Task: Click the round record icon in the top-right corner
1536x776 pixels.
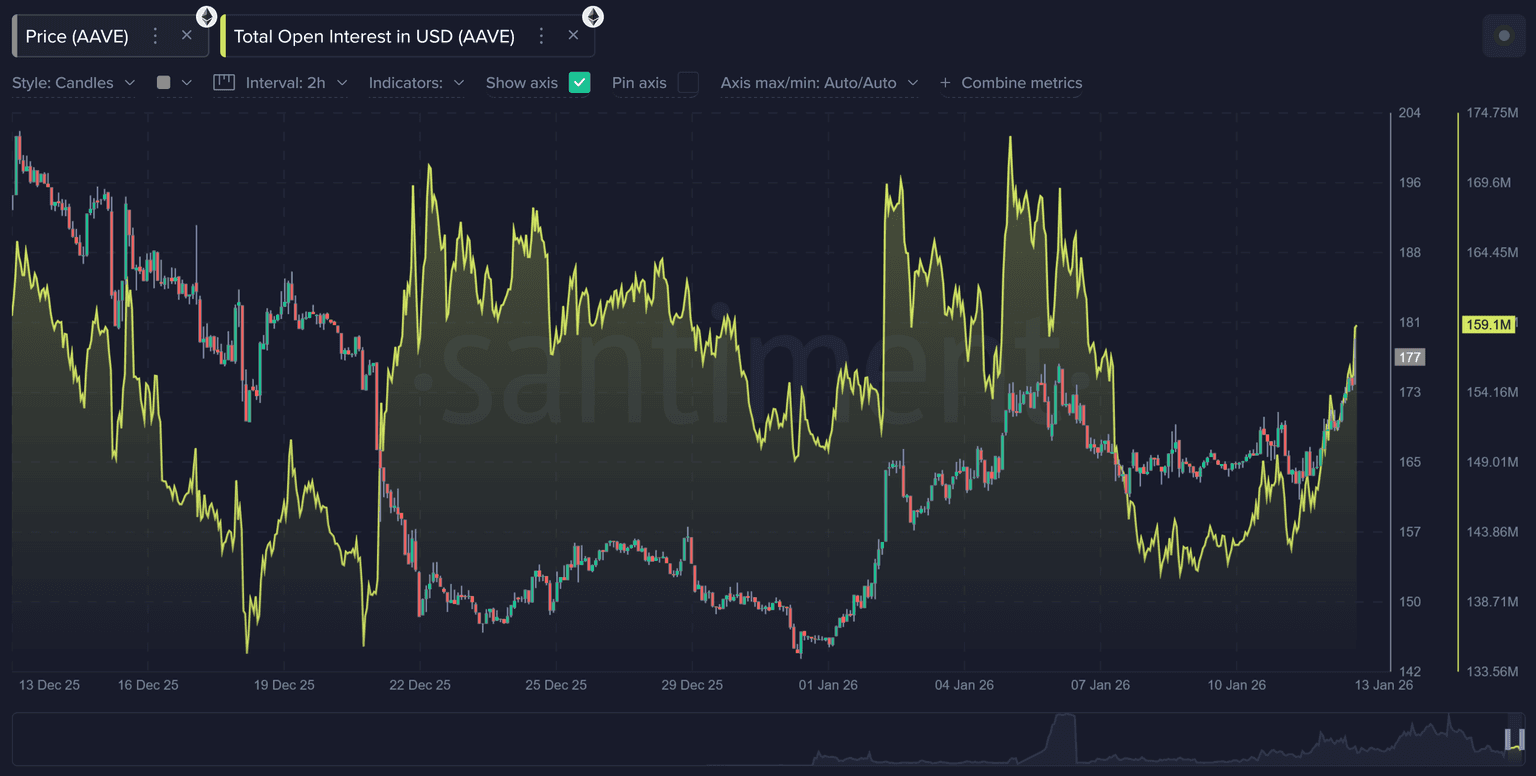Action: point(1503,36)
